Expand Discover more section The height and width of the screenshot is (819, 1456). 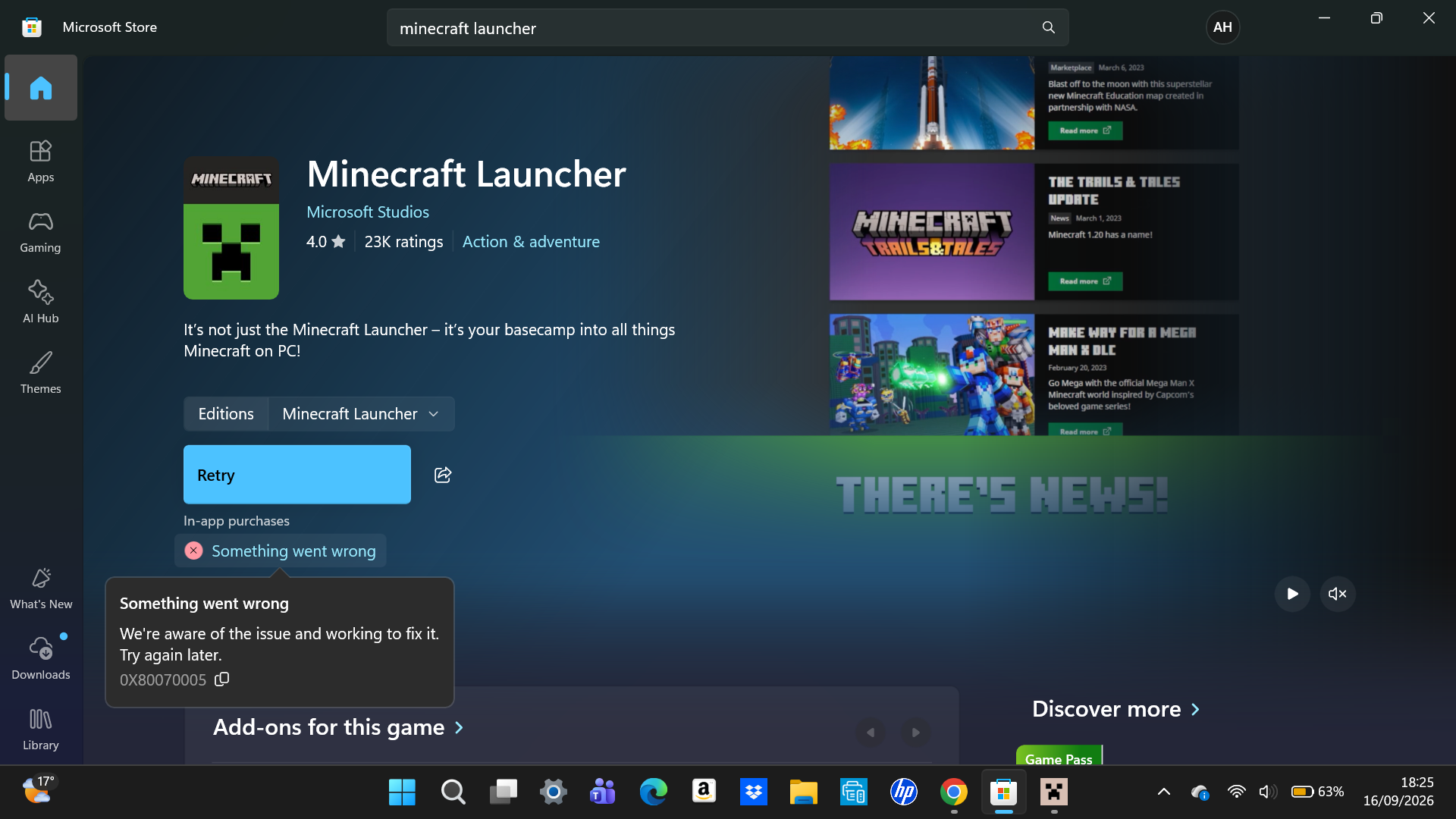[x=1116, y=709]
